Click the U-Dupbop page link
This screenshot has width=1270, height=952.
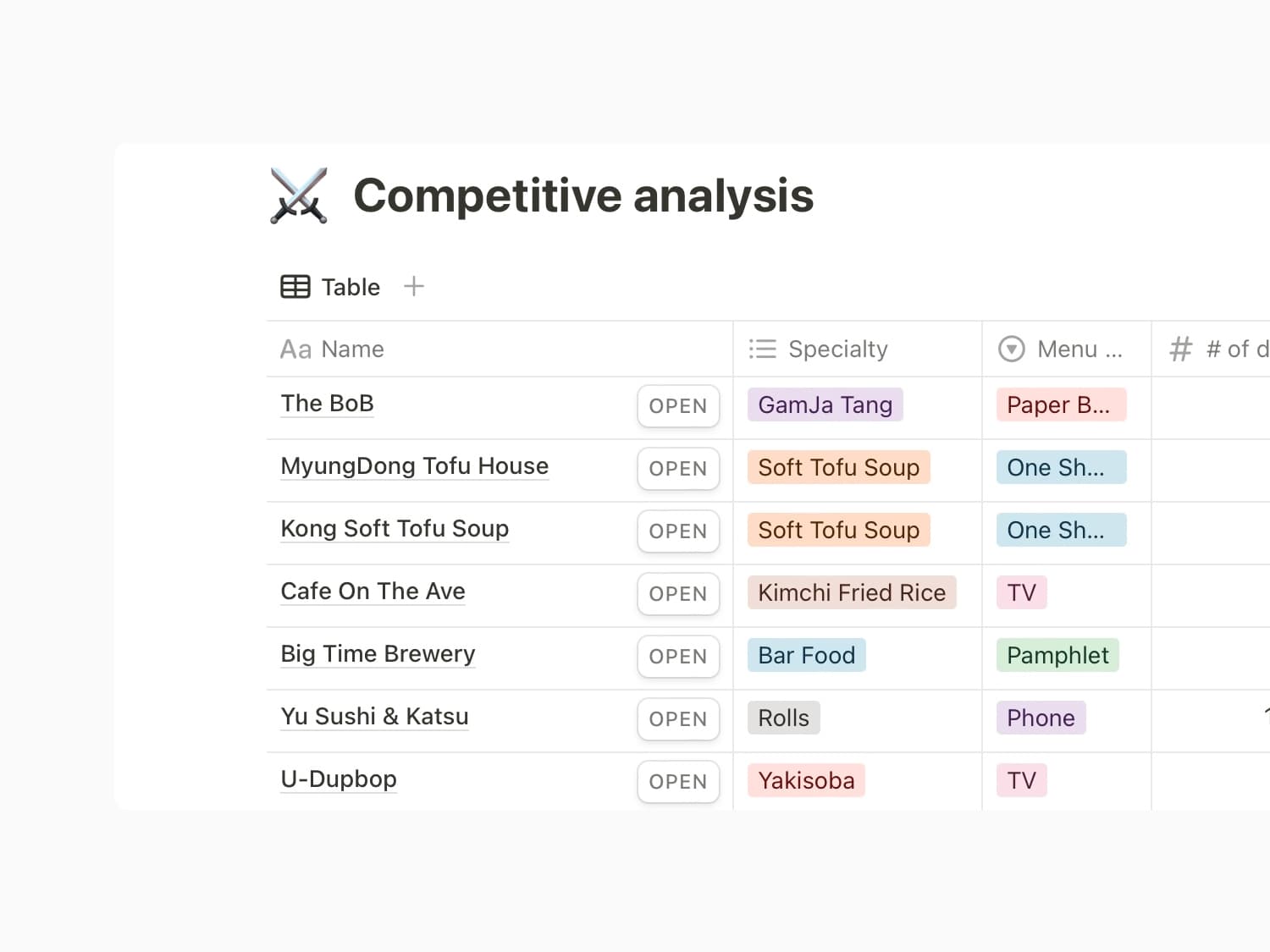click(x=339, y=779)
